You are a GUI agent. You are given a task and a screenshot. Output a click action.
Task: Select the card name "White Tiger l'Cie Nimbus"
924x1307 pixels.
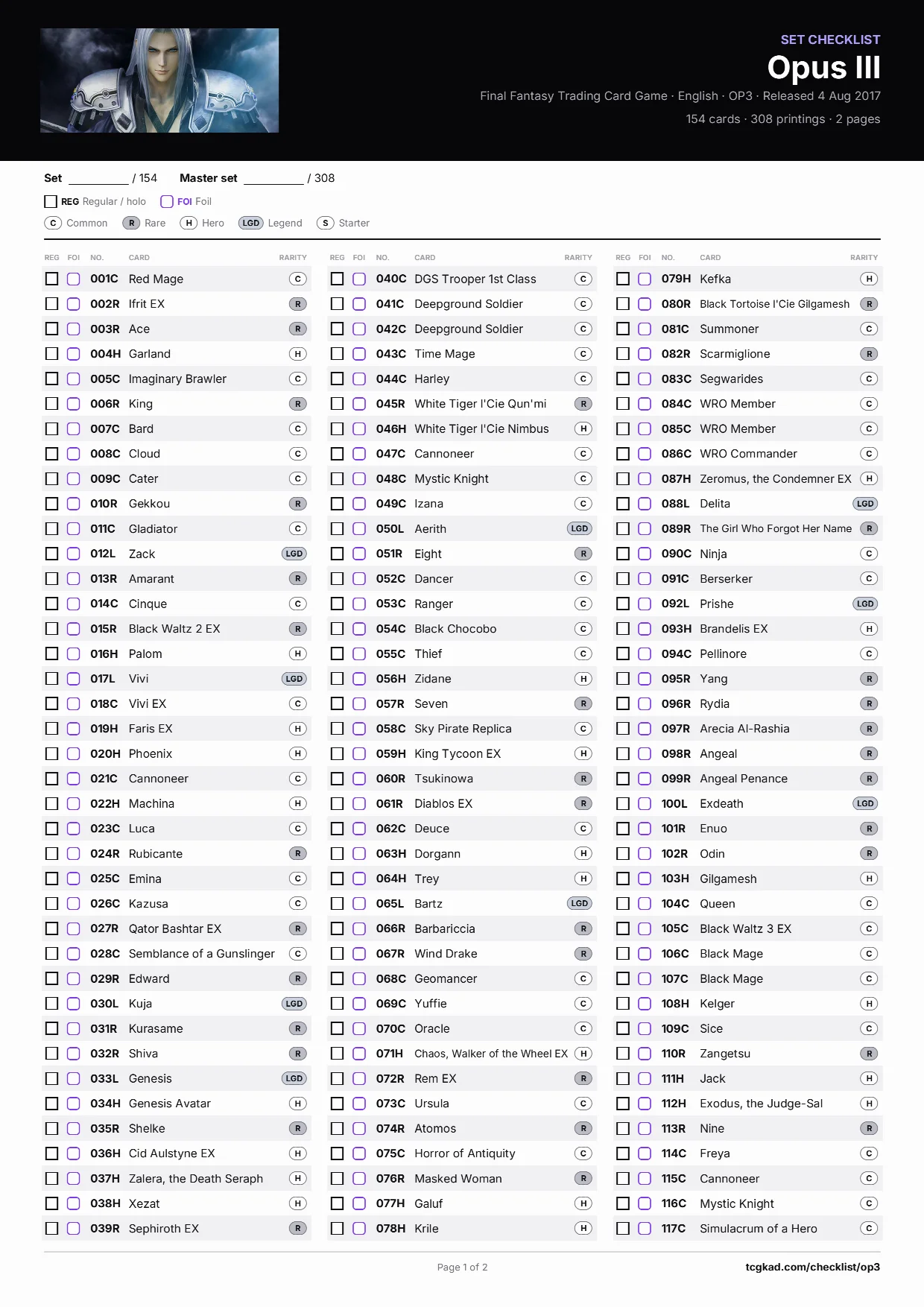pos(481,428)
